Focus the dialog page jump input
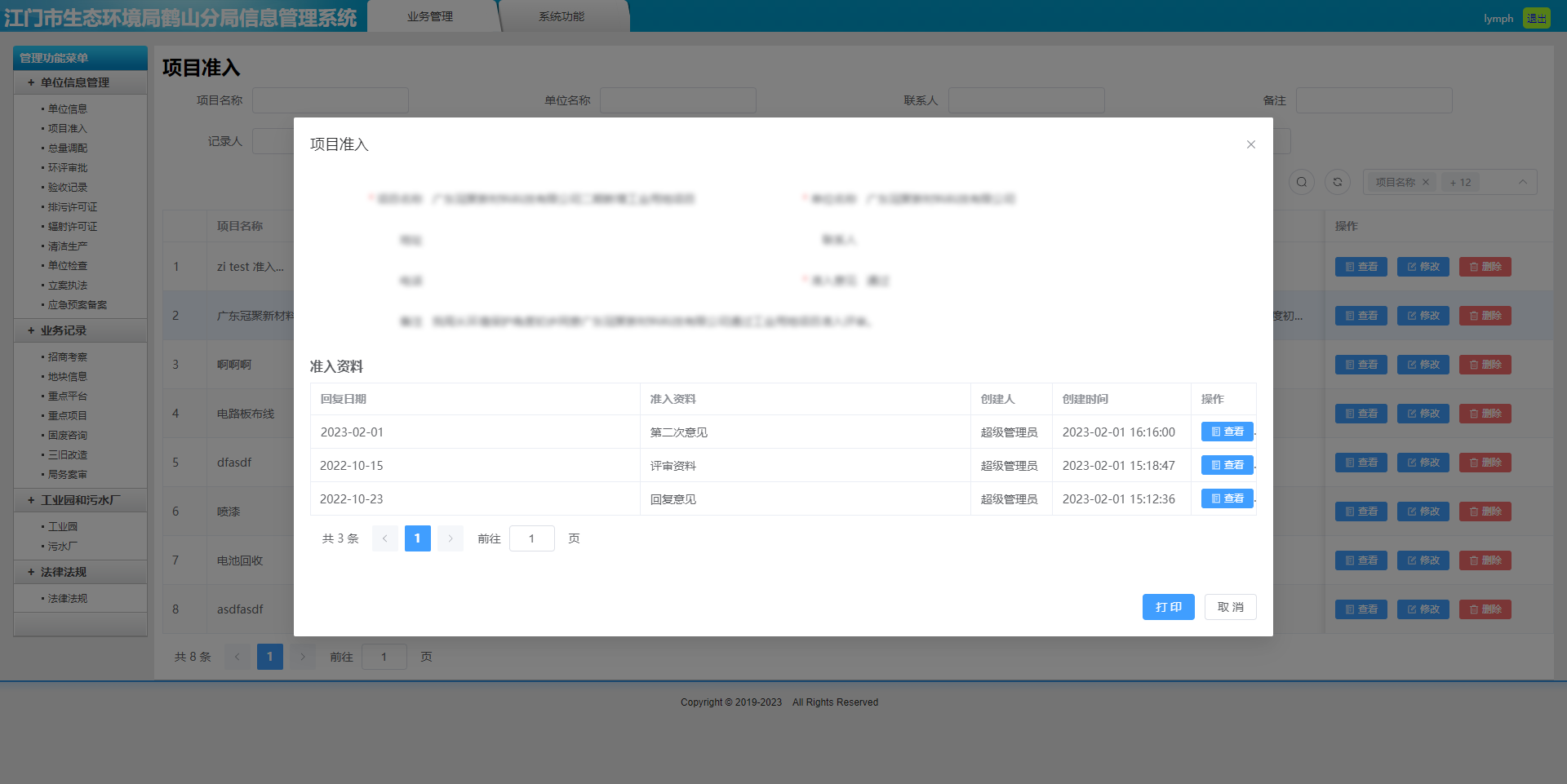The height and width of the screenshot is (784, 1567). pos(532,538)
